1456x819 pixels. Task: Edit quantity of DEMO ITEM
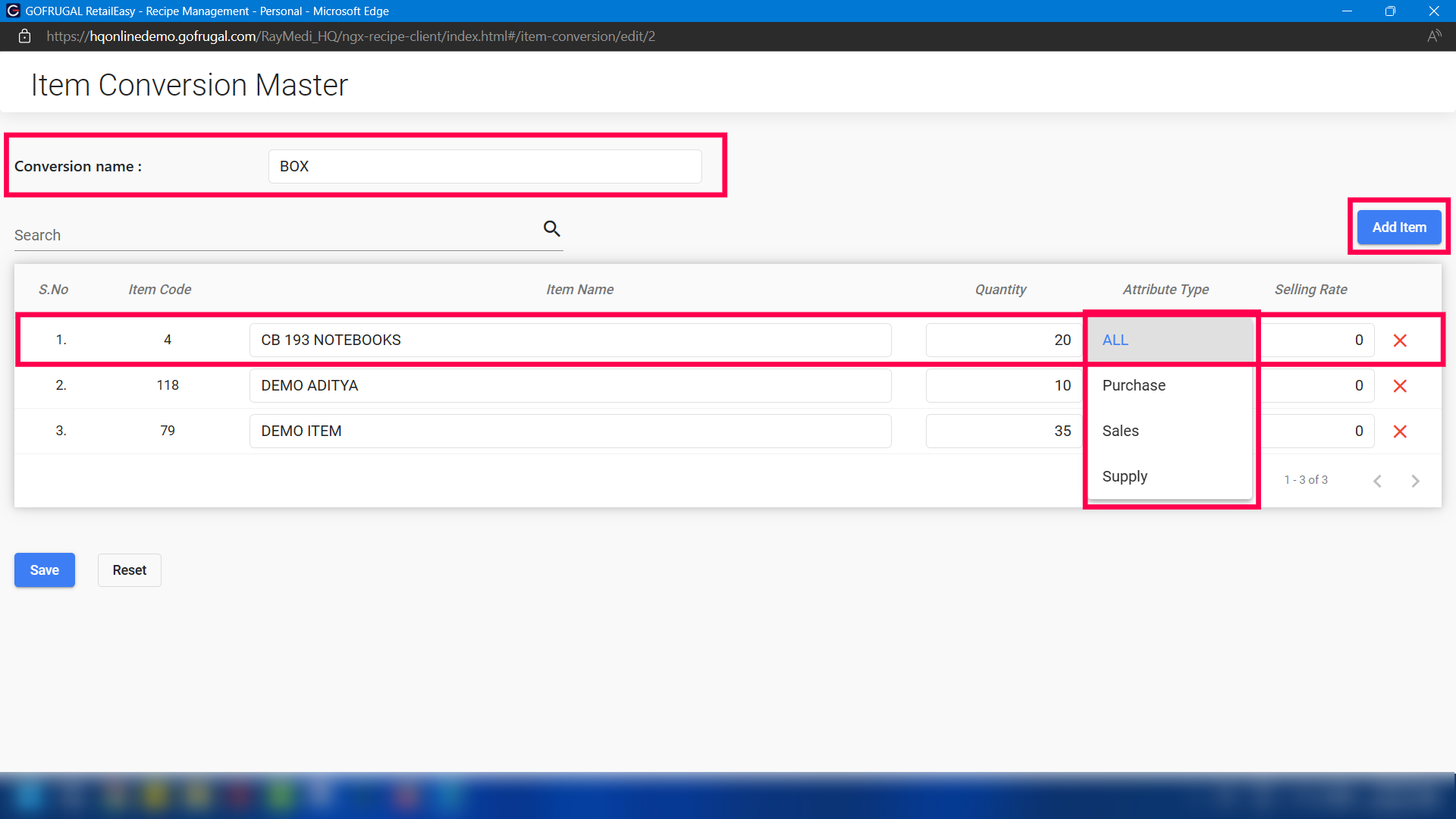coord(1003,431)
